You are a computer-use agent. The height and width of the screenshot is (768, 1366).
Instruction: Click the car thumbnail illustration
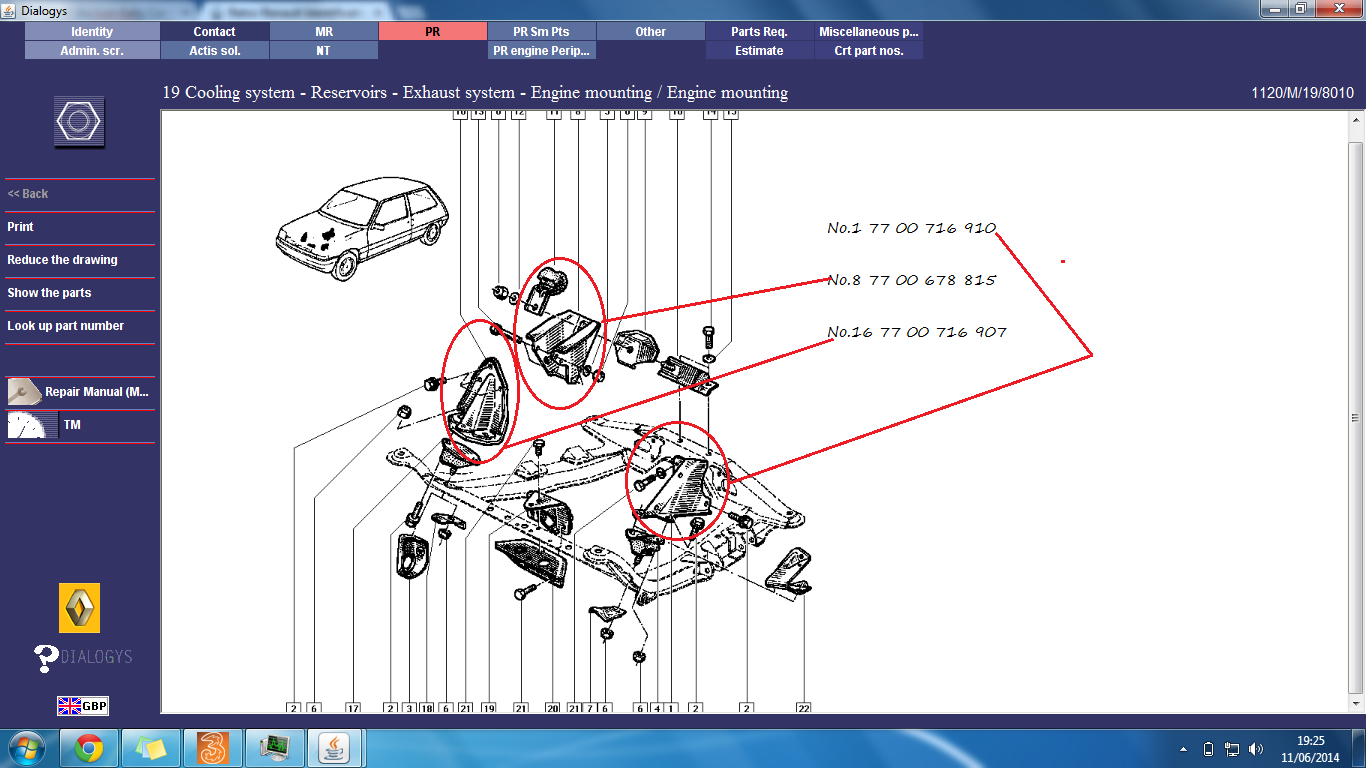pyautogui.click(x=363, y=227)
